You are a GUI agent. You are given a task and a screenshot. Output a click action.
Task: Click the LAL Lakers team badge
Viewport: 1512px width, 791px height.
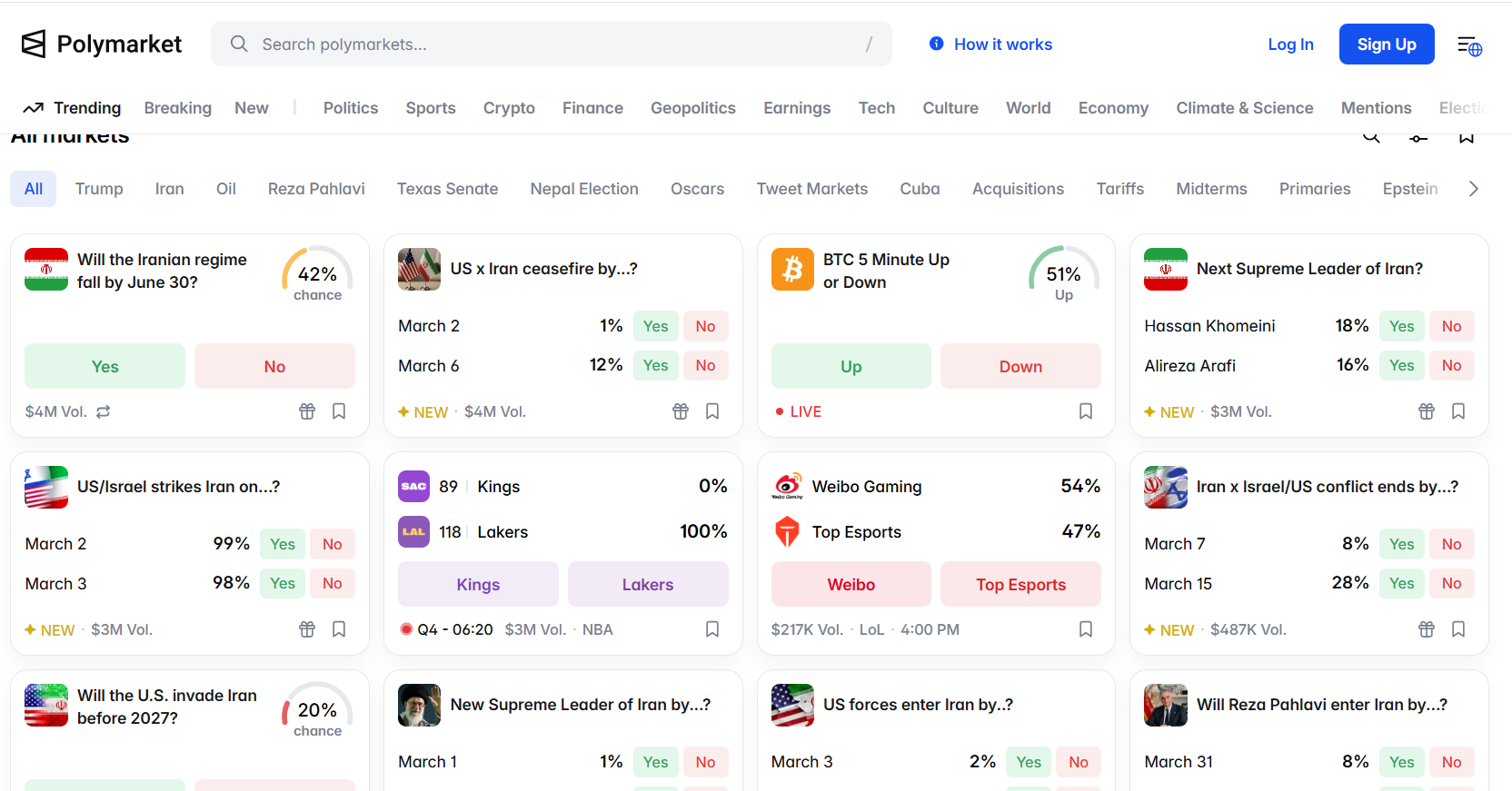(413, 531)
